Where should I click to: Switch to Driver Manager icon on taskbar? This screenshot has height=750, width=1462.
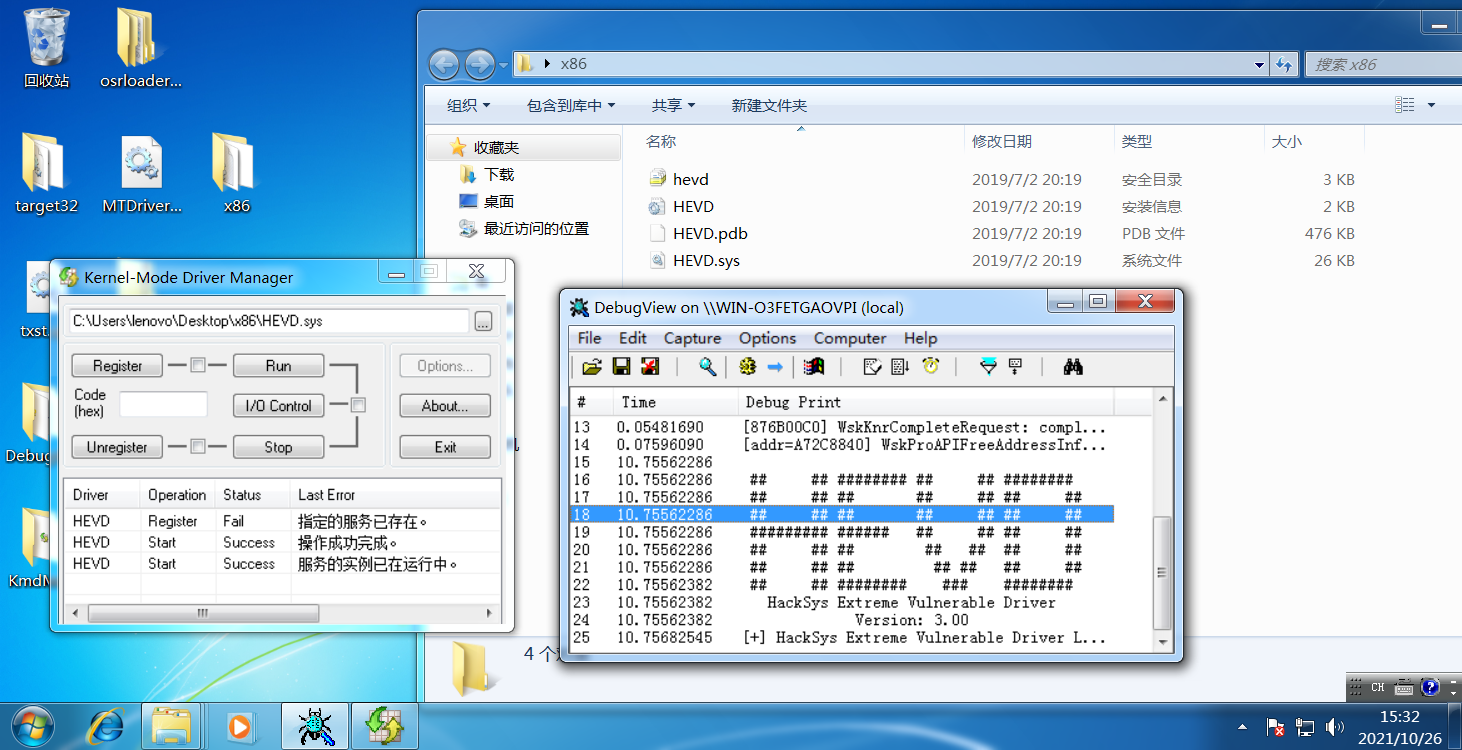pos(384,726)
